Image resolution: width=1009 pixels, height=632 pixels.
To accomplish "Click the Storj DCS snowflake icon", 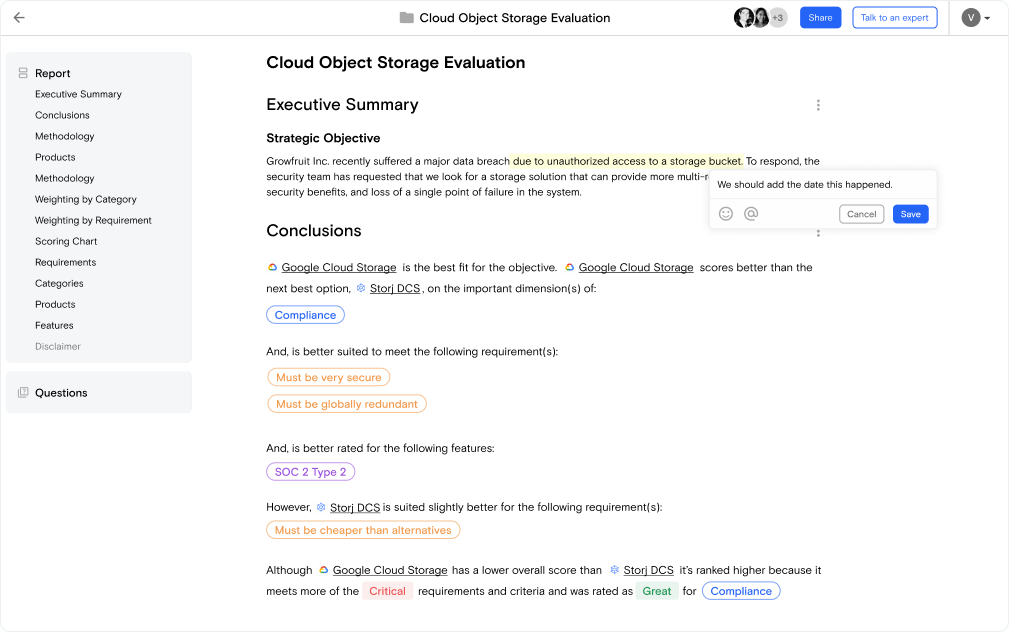I will point(360,288).
